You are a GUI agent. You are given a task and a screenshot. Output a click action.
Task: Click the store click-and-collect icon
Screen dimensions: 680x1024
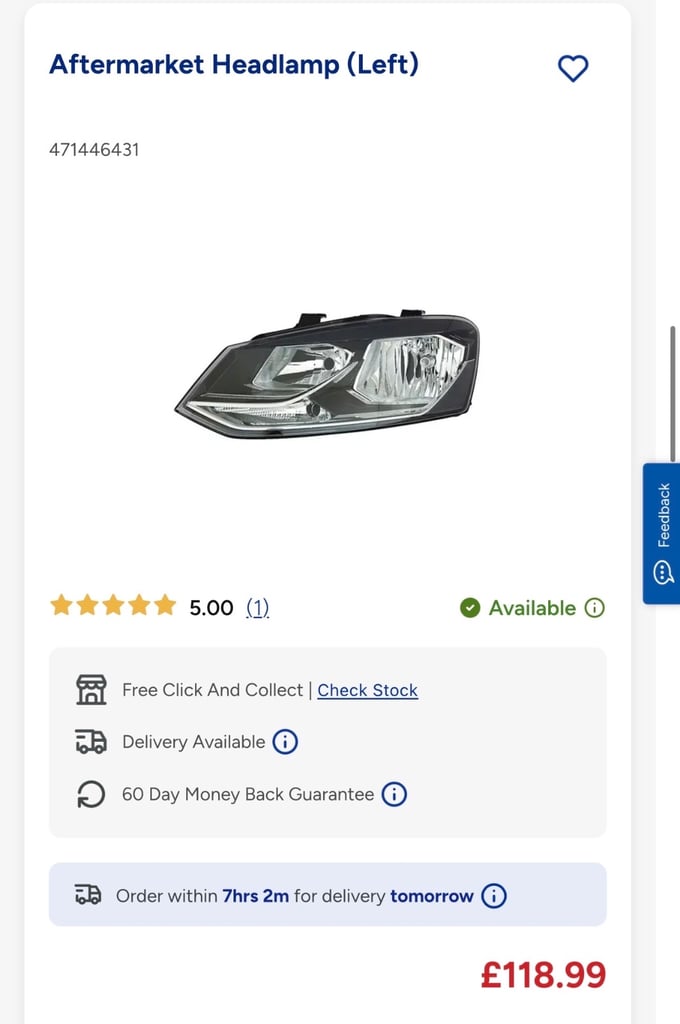click(x=91, y=690)
